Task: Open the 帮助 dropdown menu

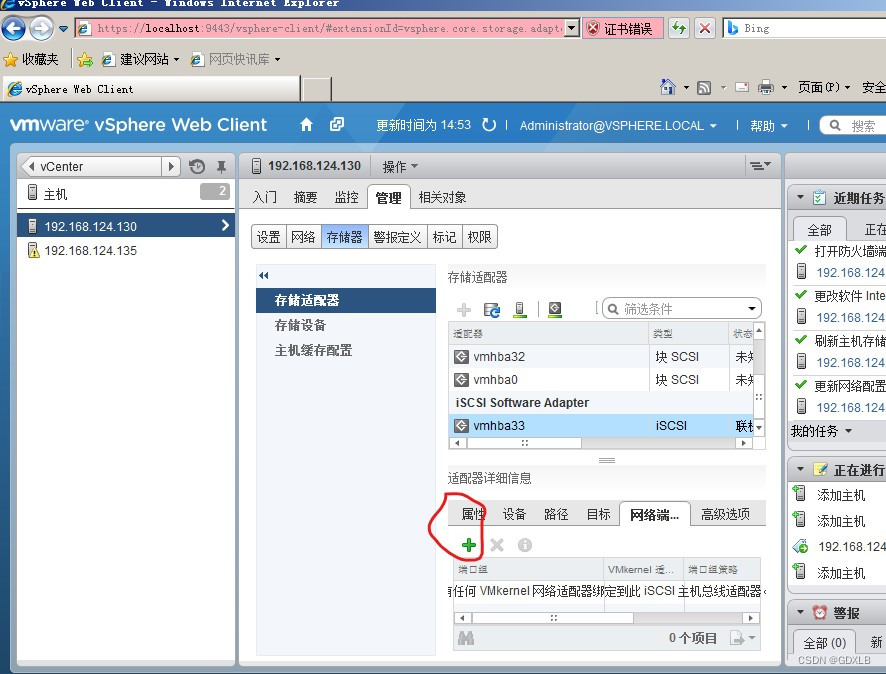Action: tap(768, 125)
